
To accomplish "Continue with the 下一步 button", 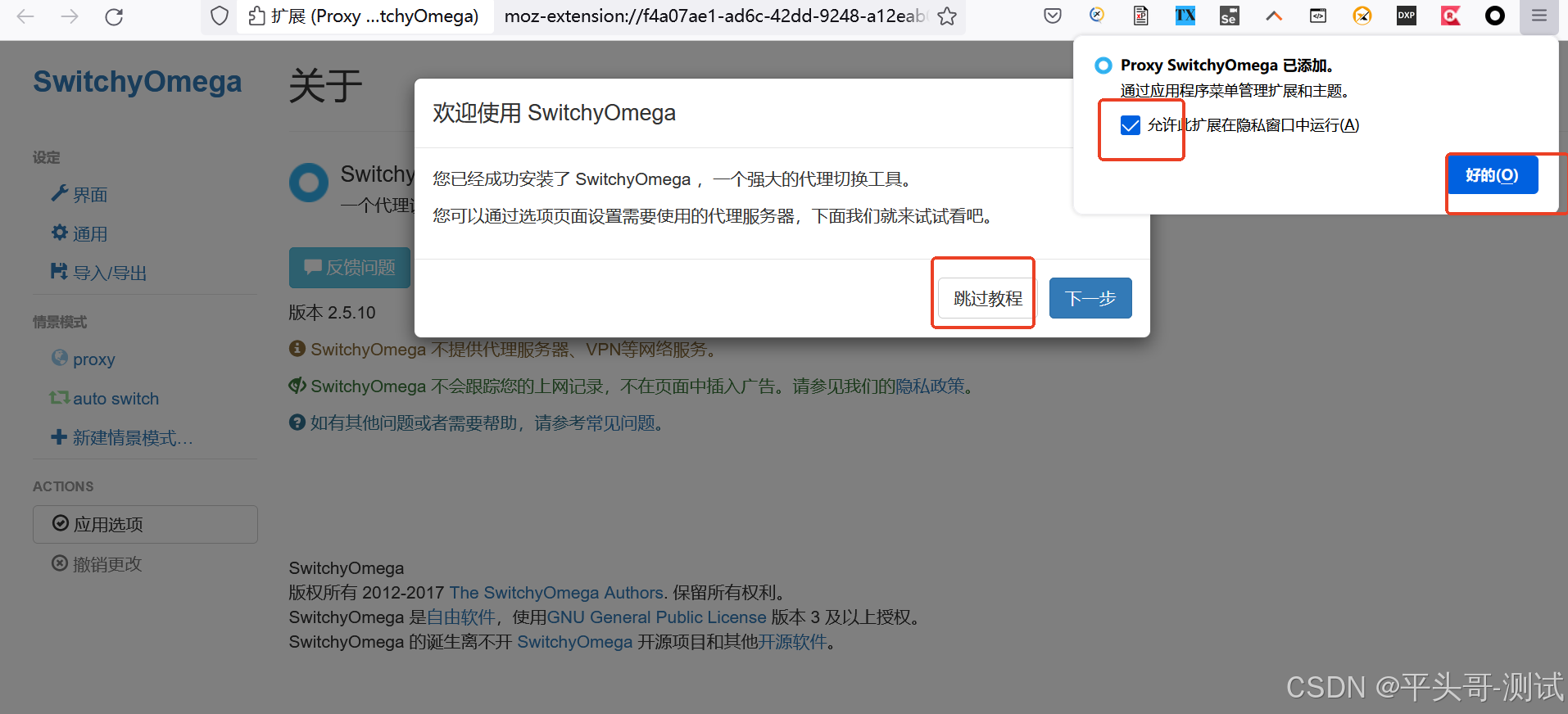I will [1090, 298].
